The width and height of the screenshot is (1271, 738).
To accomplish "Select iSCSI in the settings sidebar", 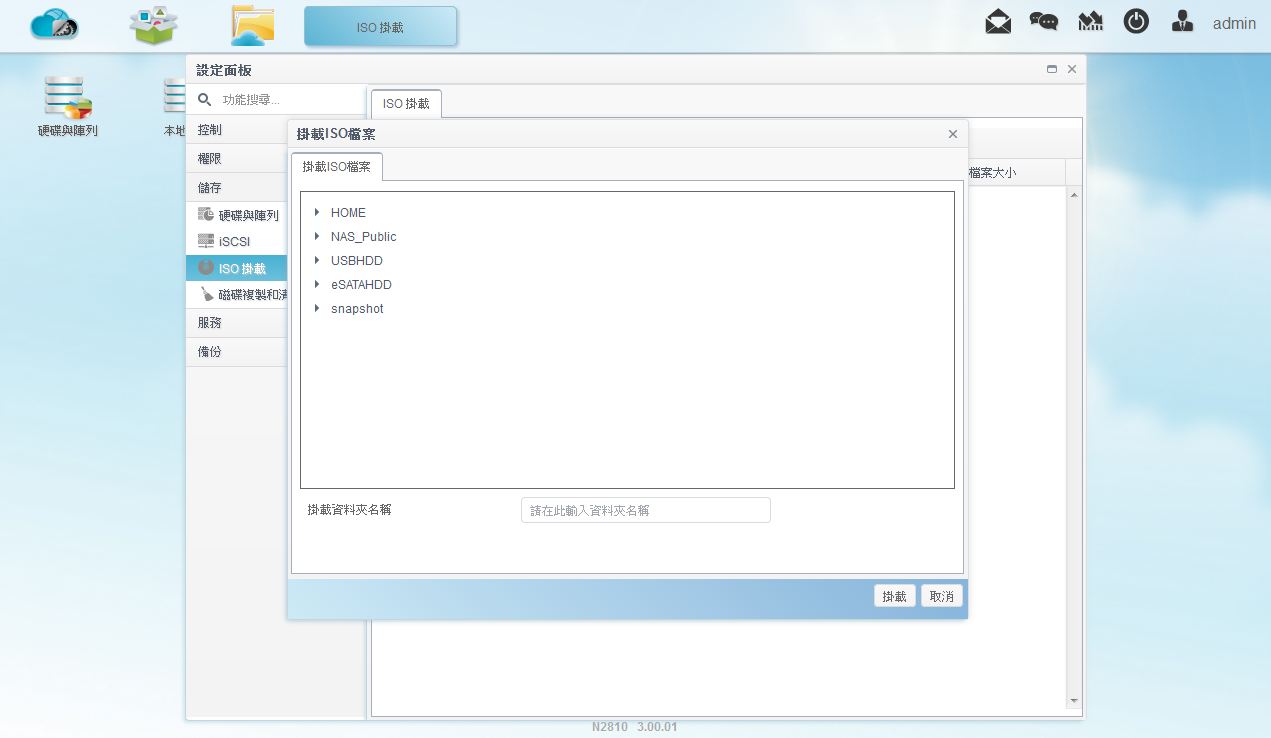I will (237, 241).
